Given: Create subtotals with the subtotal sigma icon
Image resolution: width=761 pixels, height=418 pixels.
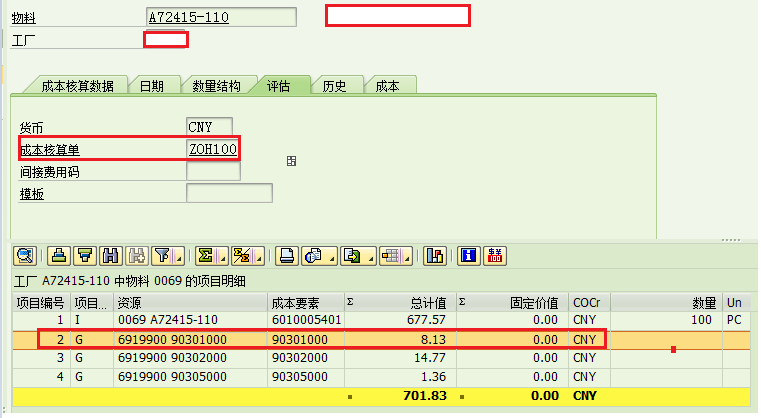Looking at the screenshot, I should [242, 255].
